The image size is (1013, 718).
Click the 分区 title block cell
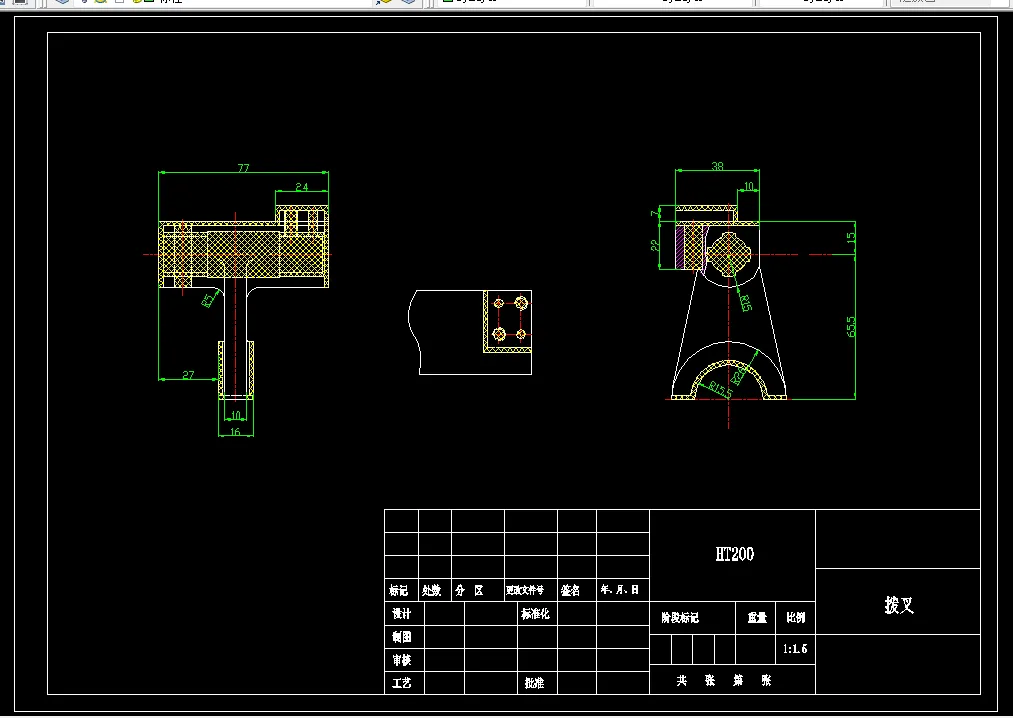click(x=469, y=590)
